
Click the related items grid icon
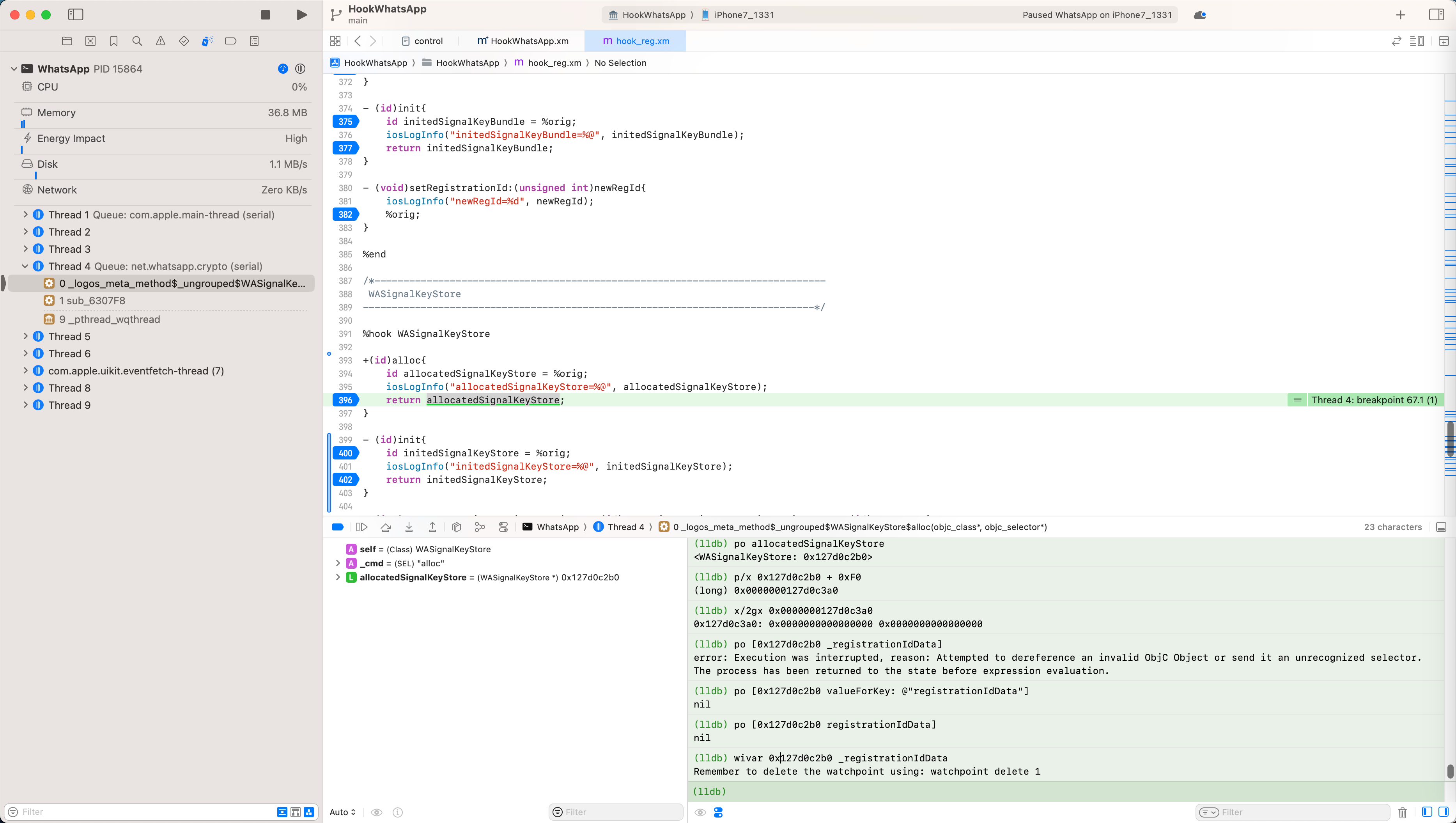point(335,41)
